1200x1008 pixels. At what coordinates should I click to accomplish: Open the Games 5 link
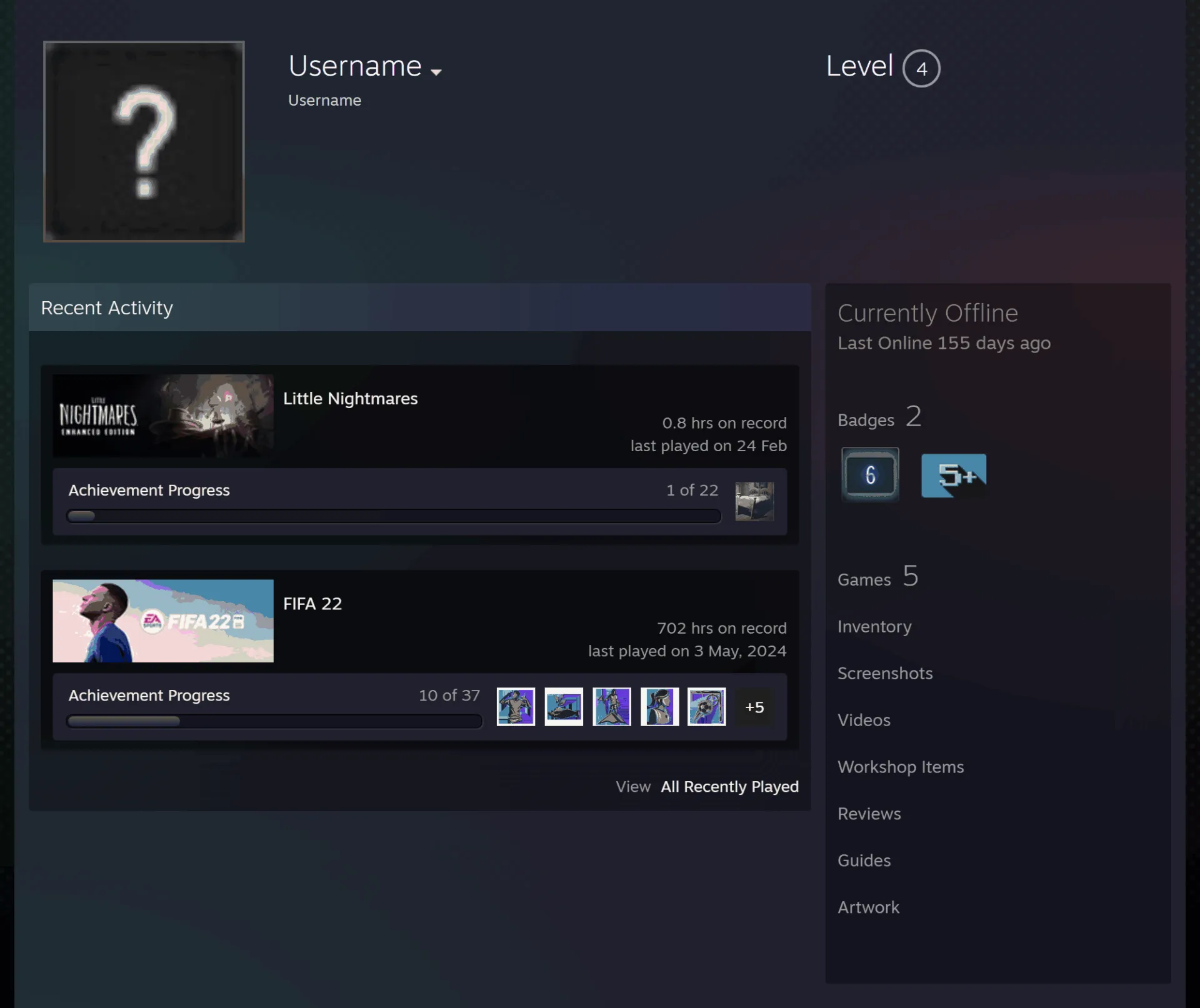coord(878,577)
